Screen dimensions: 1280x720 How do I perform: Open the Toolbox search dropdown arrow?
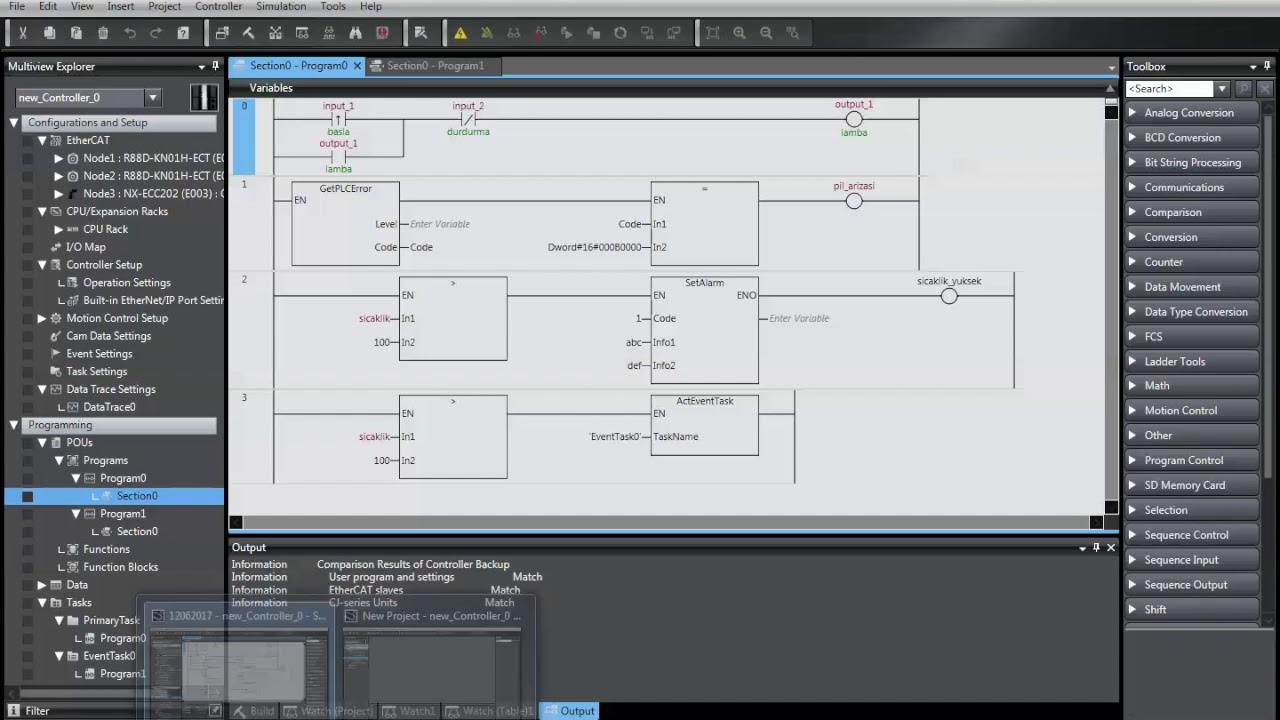pyautogui.click(x=1221, y=89)
